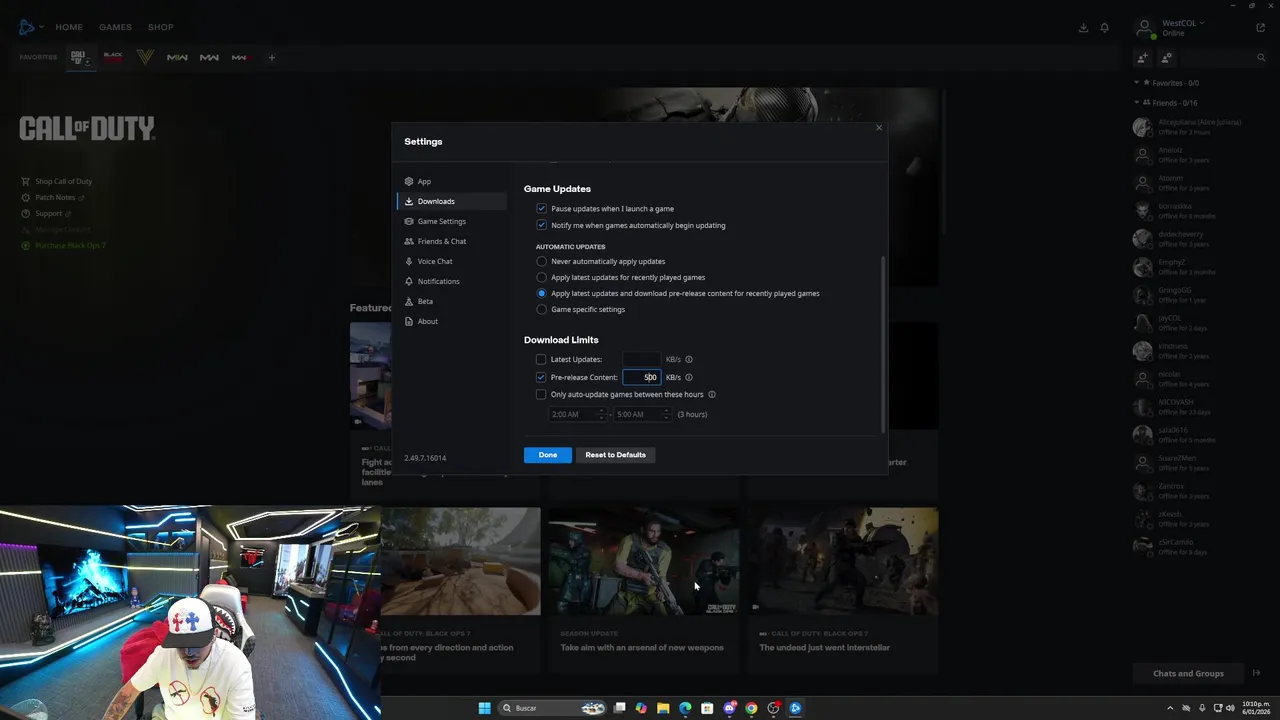The image size is (1280, 720).
Task: Open App settings section
Action: pyautogui.click(x=451, y=181)
